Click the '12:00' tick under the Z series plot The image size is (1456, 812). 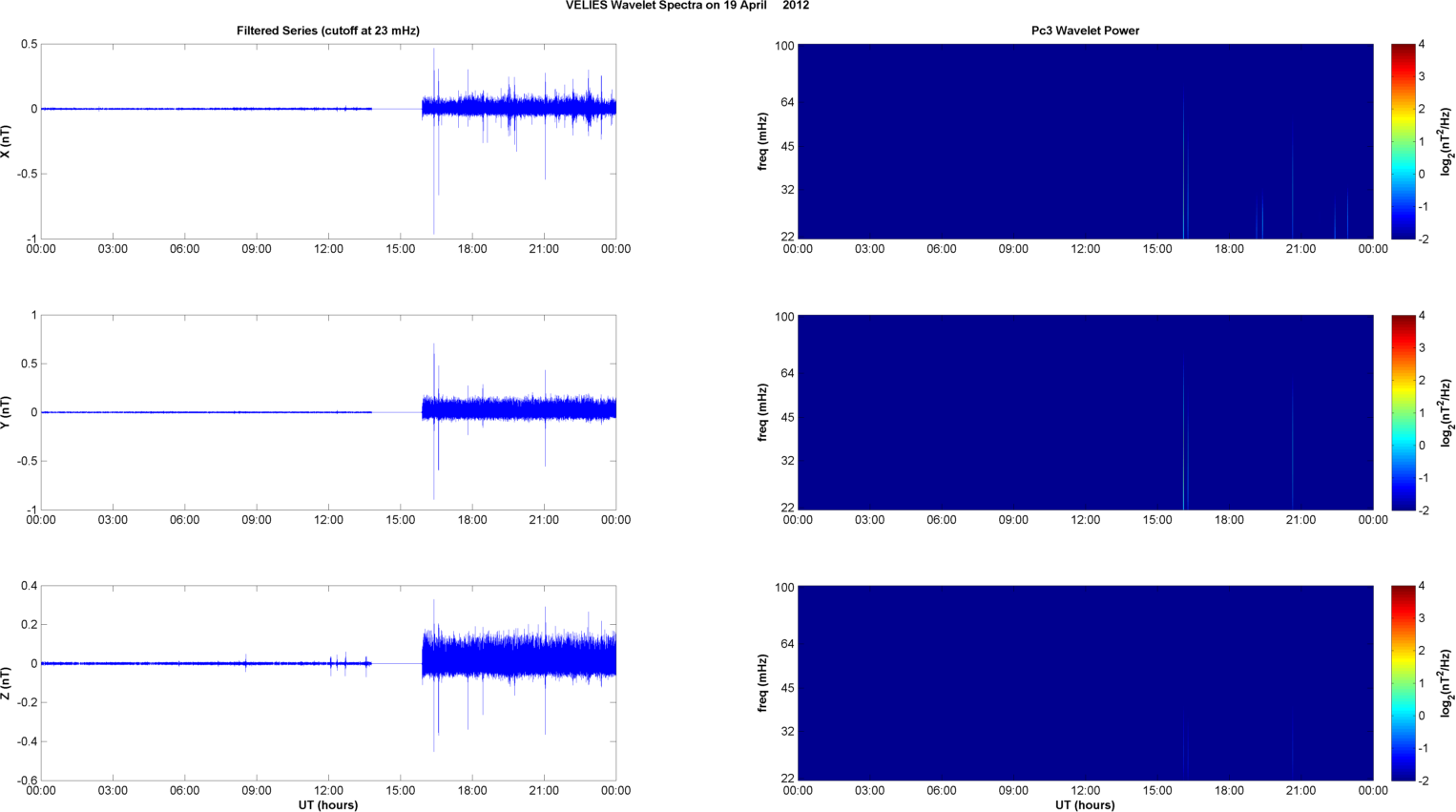[328, 790]
